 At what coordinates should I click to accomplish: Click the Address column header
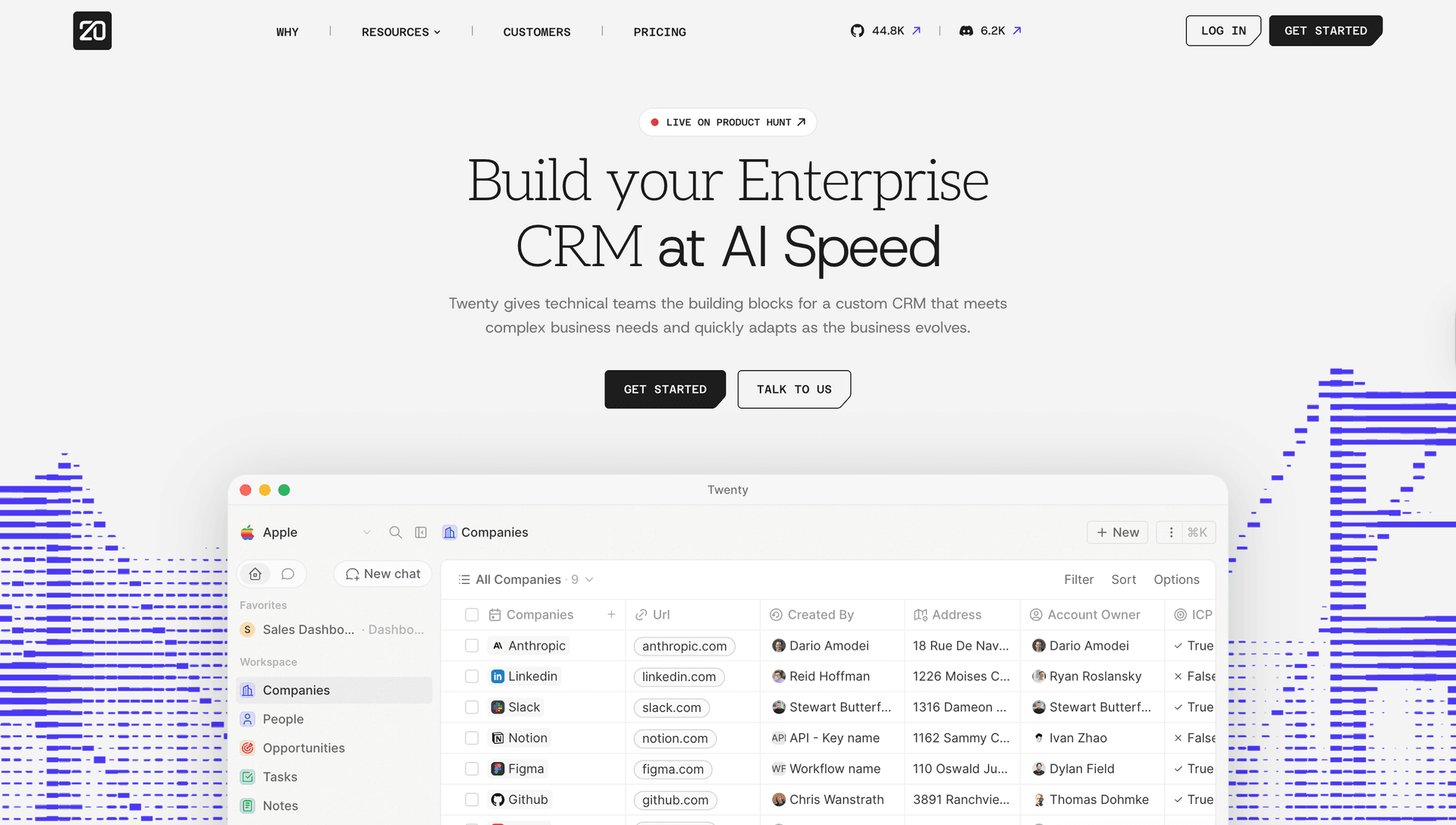[962, 615]
